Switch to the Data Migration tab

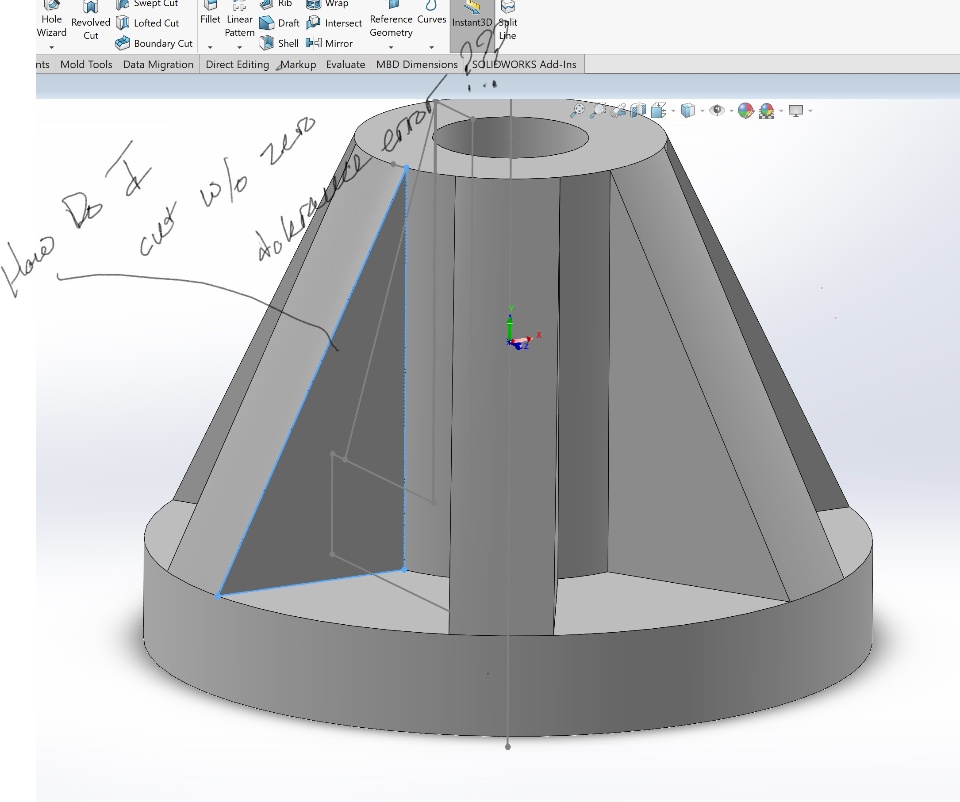tap(158, 64)
